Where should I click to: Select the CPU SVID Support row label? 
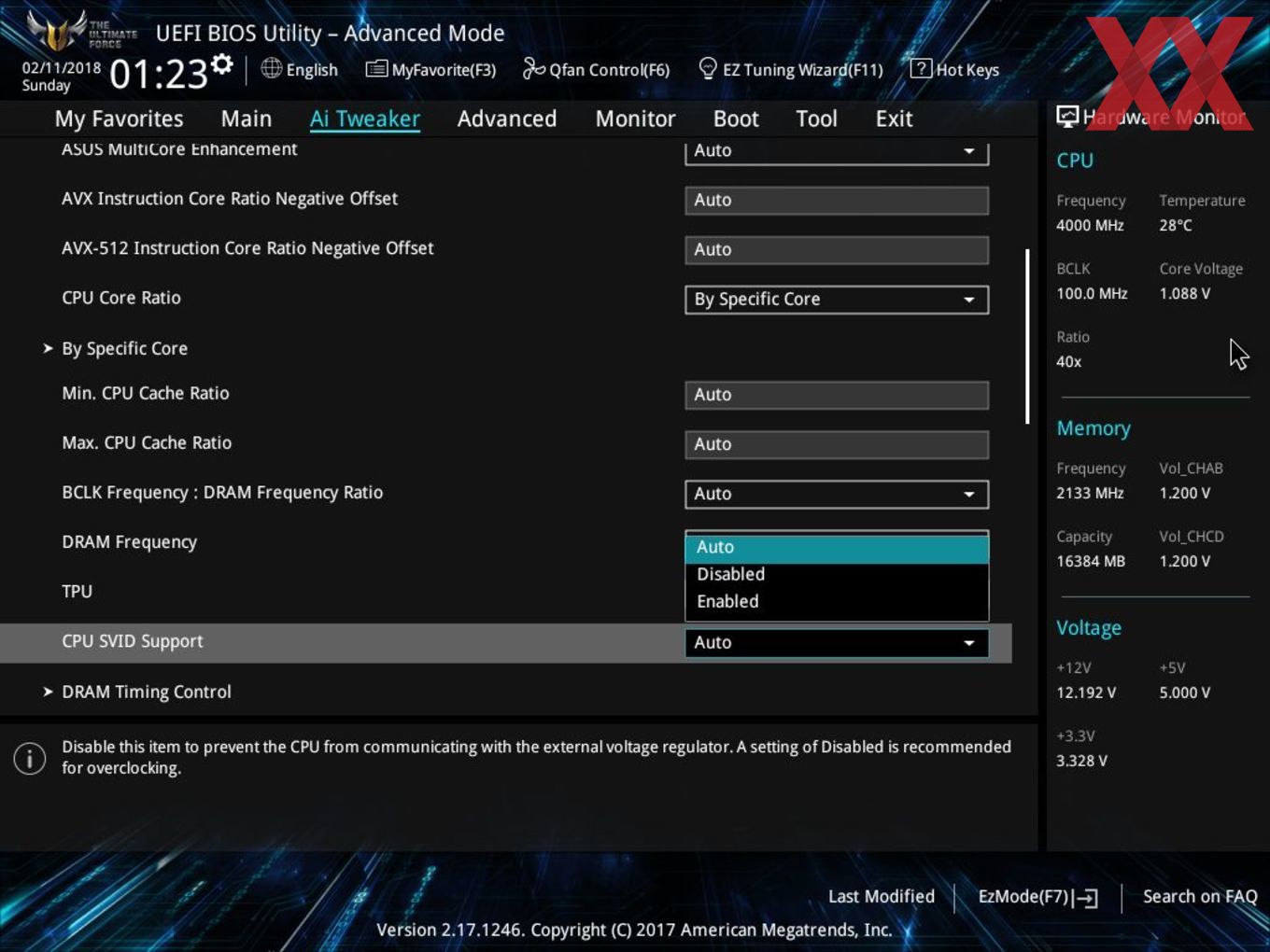tap(133, 641)
